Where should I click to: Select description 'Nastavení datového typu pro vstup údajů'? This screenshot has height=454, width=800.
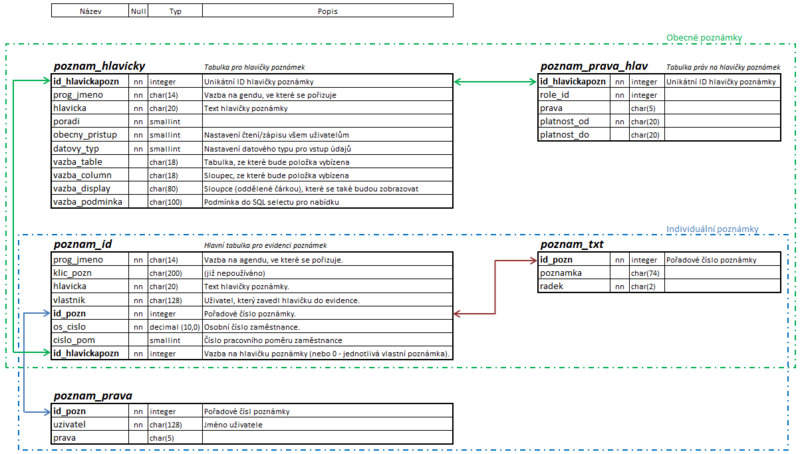tap(278, 149)
